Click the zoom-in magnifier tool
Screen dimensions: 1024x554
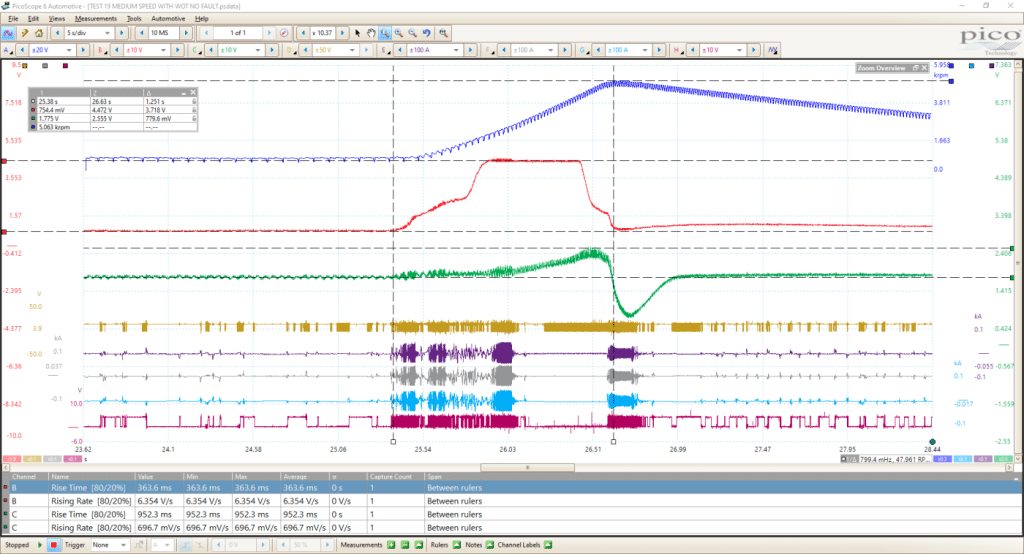pos(398,33)
